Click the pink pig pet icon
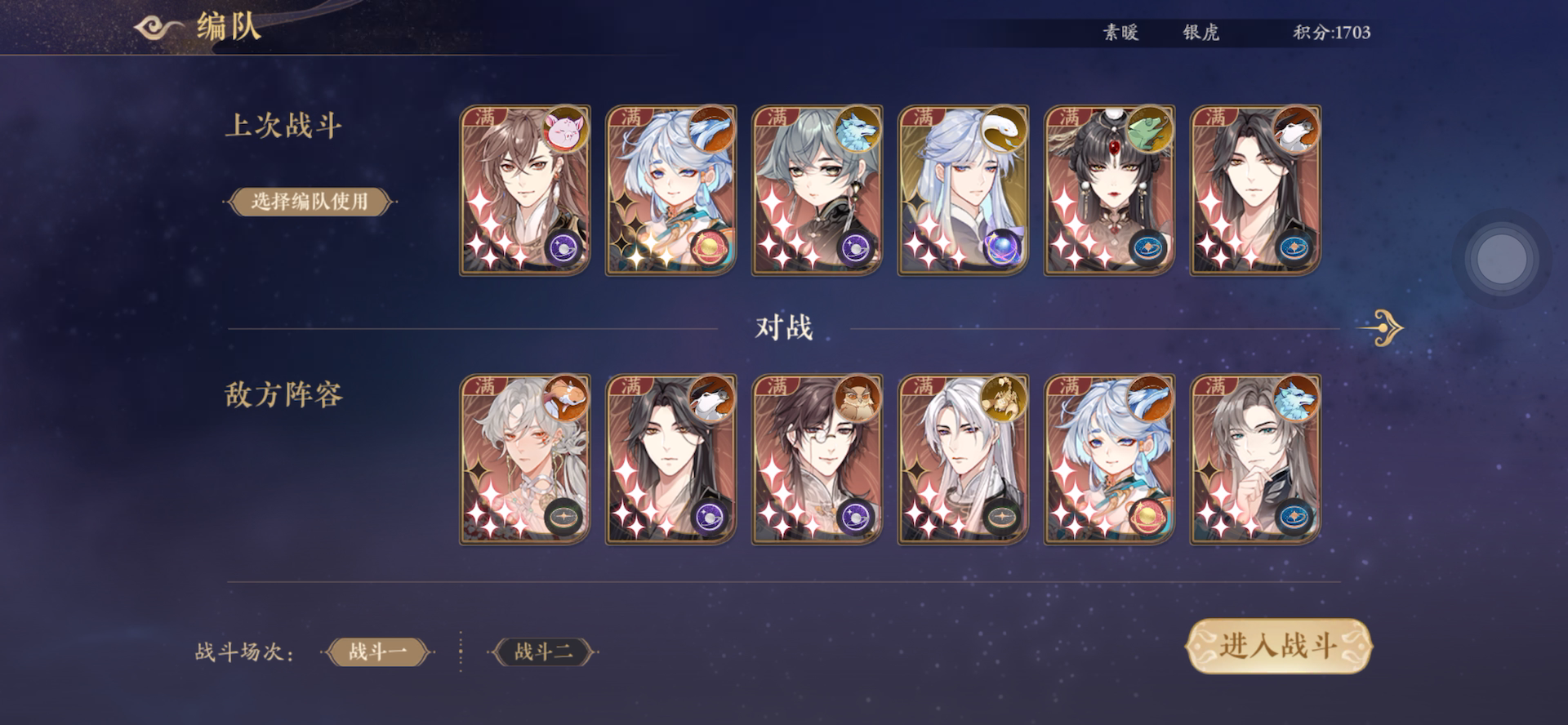Image resolution: width=1568 pixels, height=725 pixels. tap(565, 130)
